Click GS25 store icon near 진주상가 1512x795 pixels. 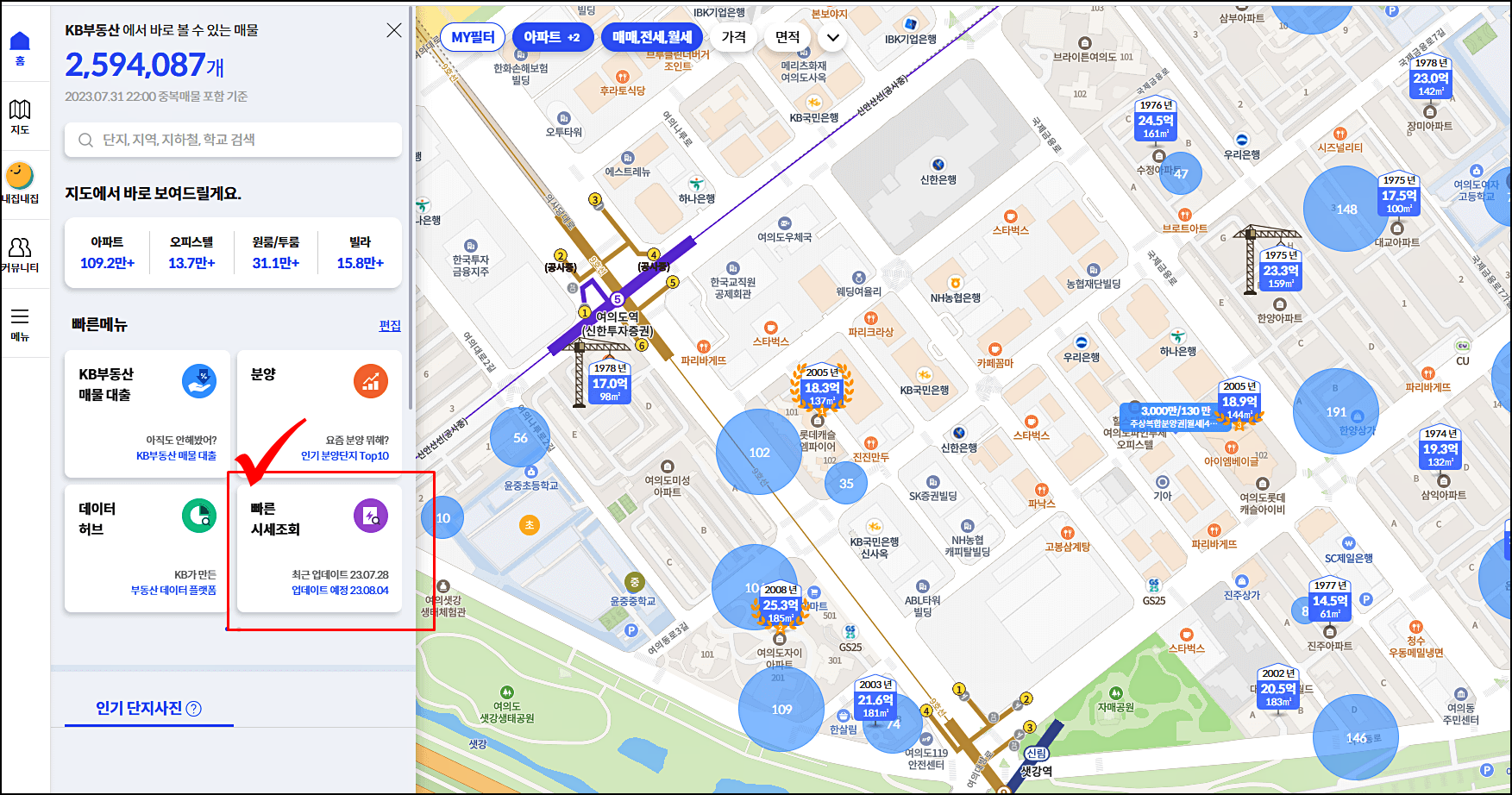point(1154,585)
